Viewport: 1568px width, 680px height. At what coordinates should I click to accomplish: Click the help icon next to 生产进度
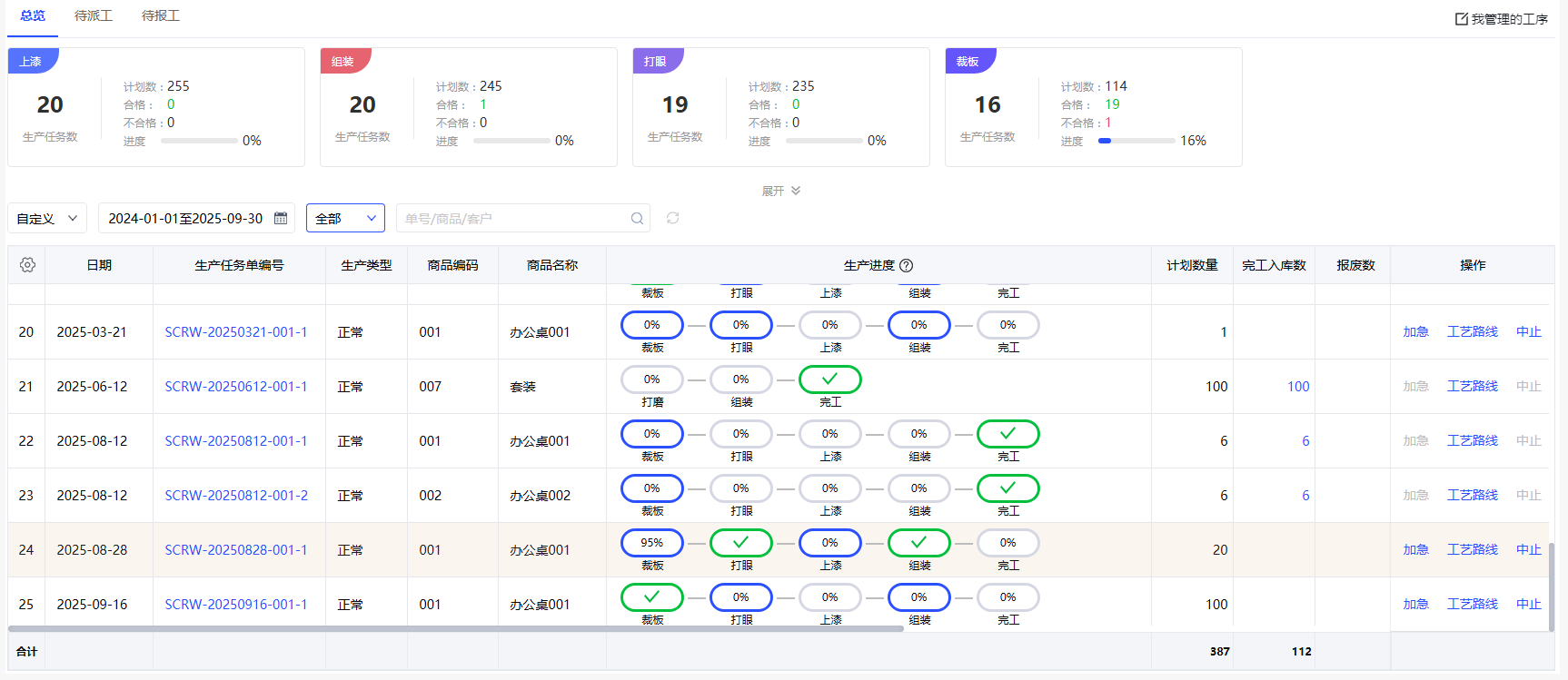tap(906, 265)
